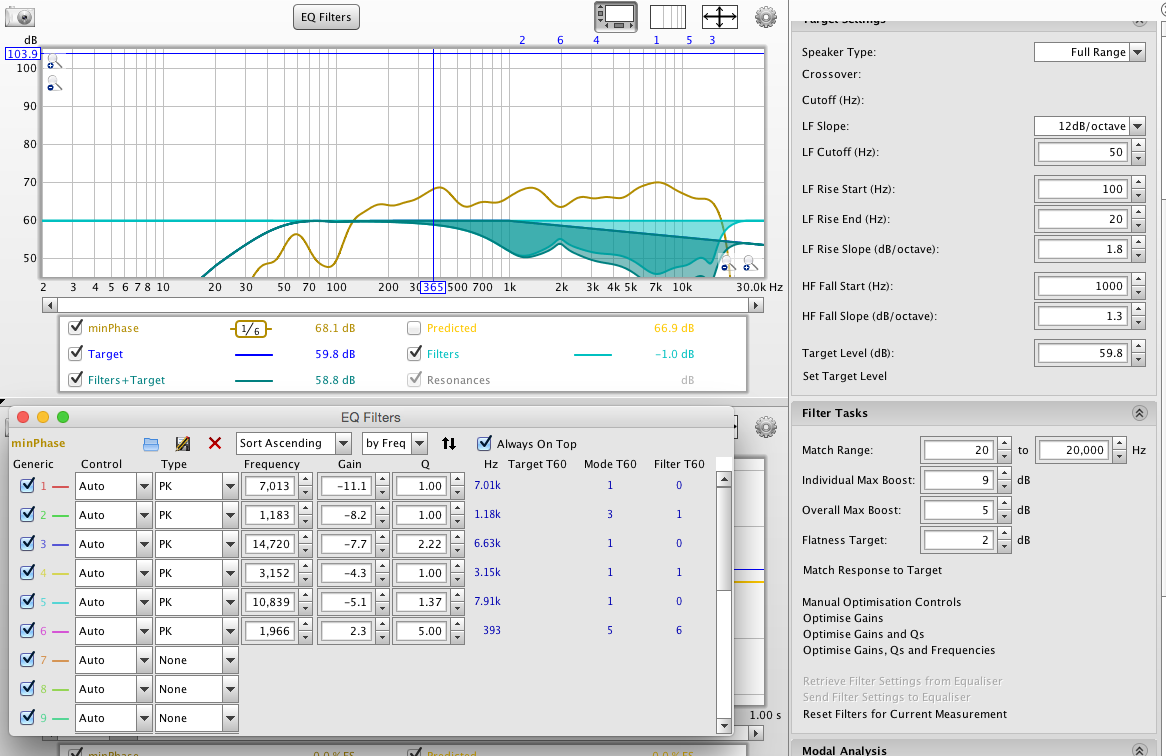Increase Target Level stepper up
1166x756 pixels.
(x=1138, y=347)
